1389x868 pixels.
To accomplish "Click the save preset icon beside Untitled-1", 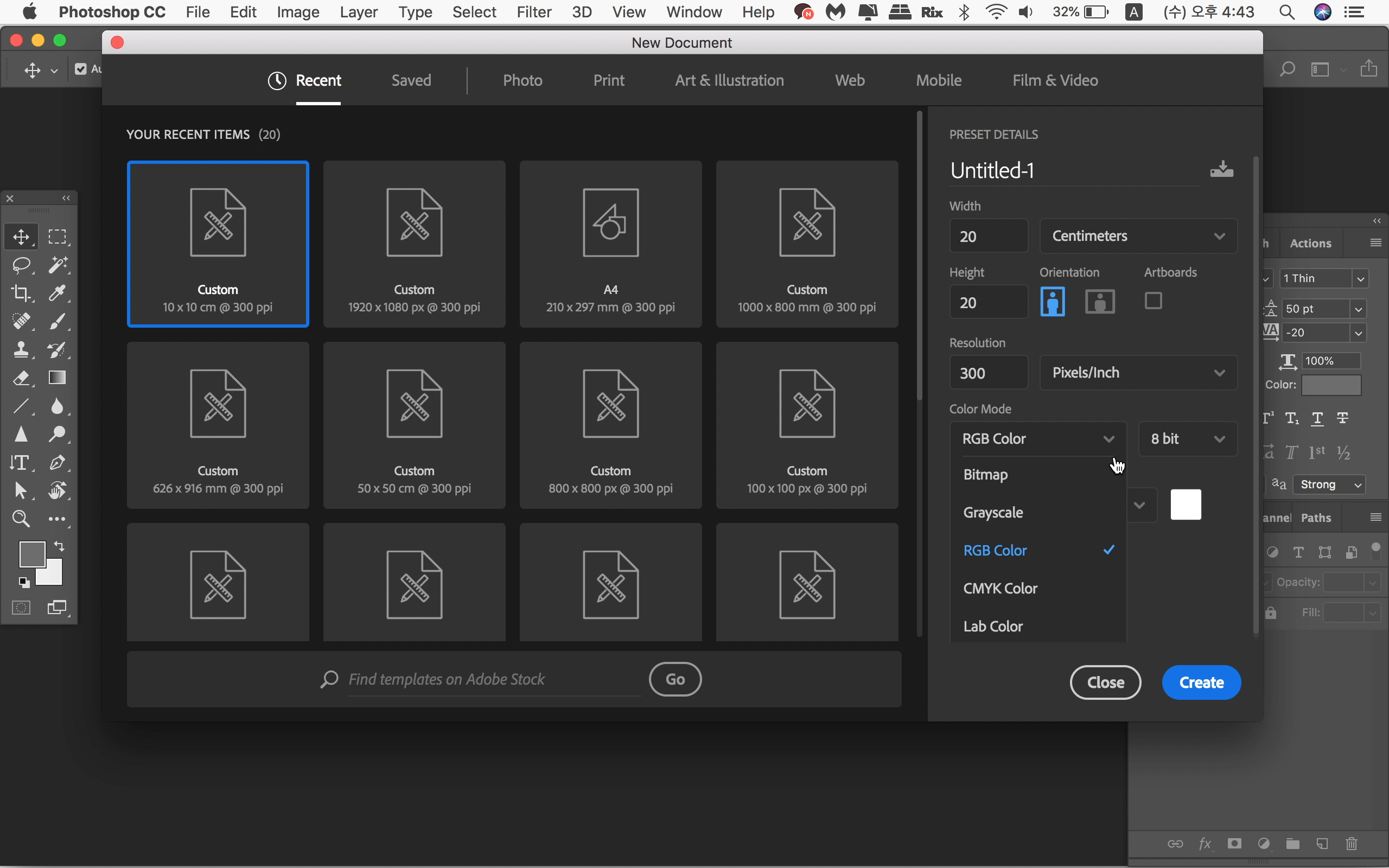I will [1221, 170].
